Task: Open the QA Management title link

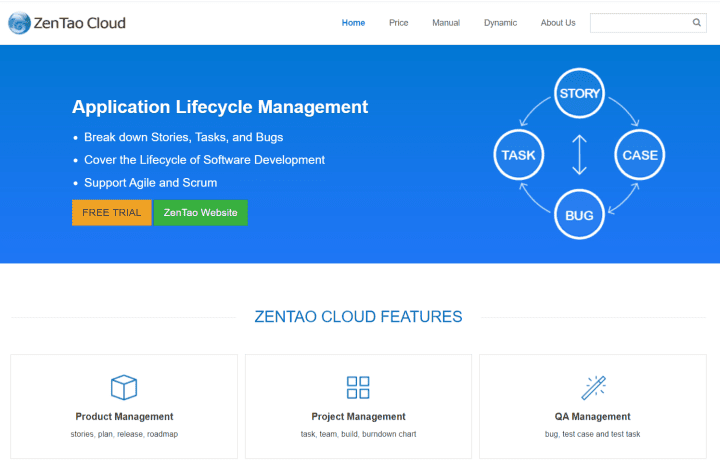Action: coord(592,417)
